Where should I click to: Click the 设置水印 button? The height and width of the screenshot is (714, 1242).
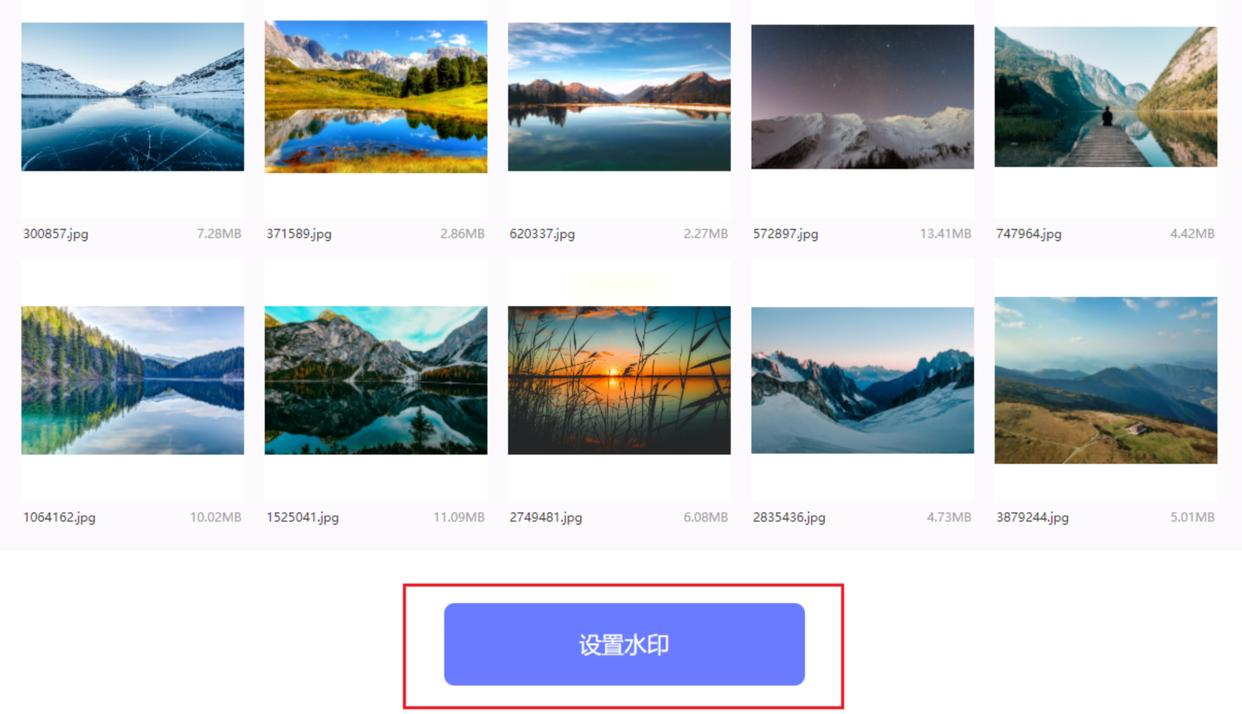point(624,644)
